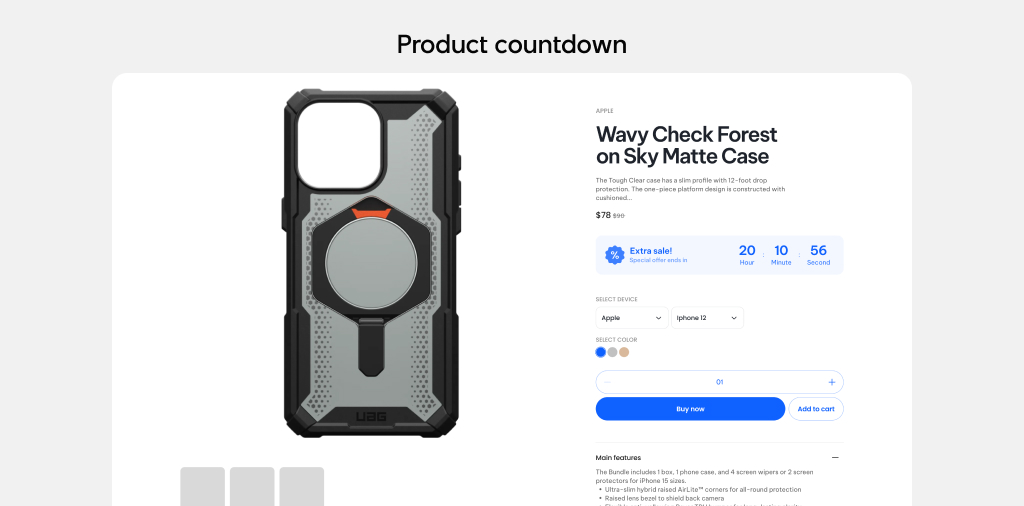This screenshot has width=1024, height=506.
Task: Click the Wavy Check Forest product title
Action: [686, 145]
